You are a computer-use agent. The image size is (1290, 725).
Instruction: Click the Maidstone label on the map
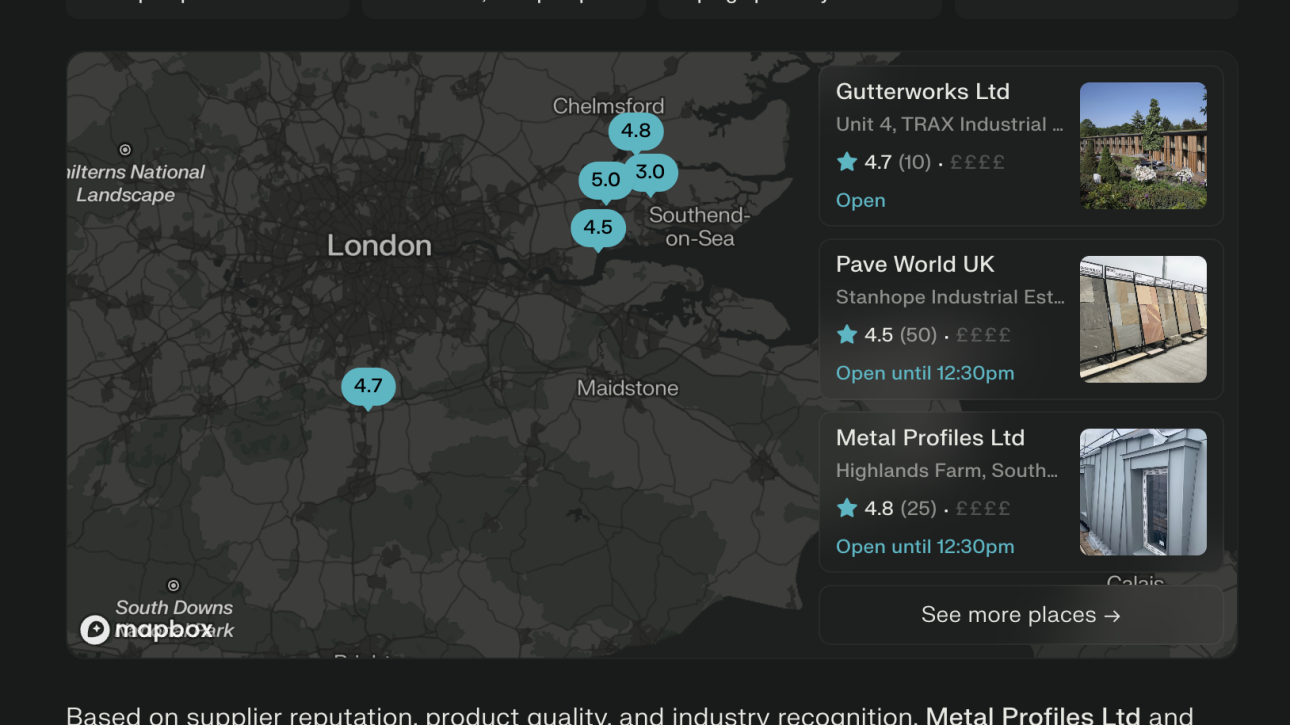(627, 388)
